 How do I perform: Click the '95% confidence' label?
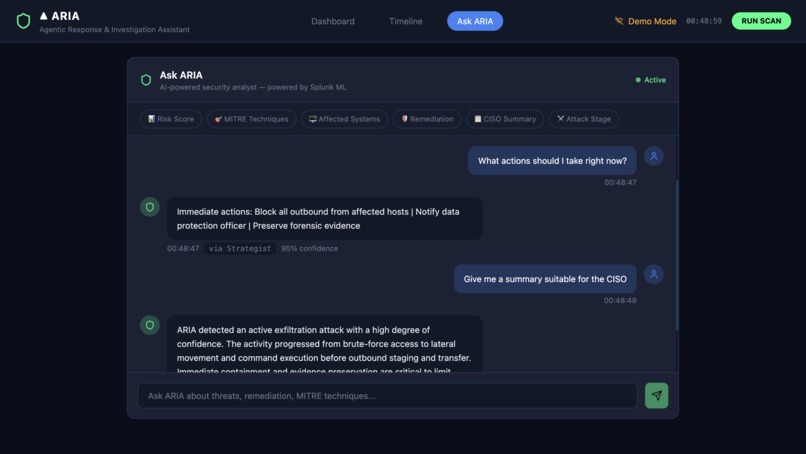(309, 248)
